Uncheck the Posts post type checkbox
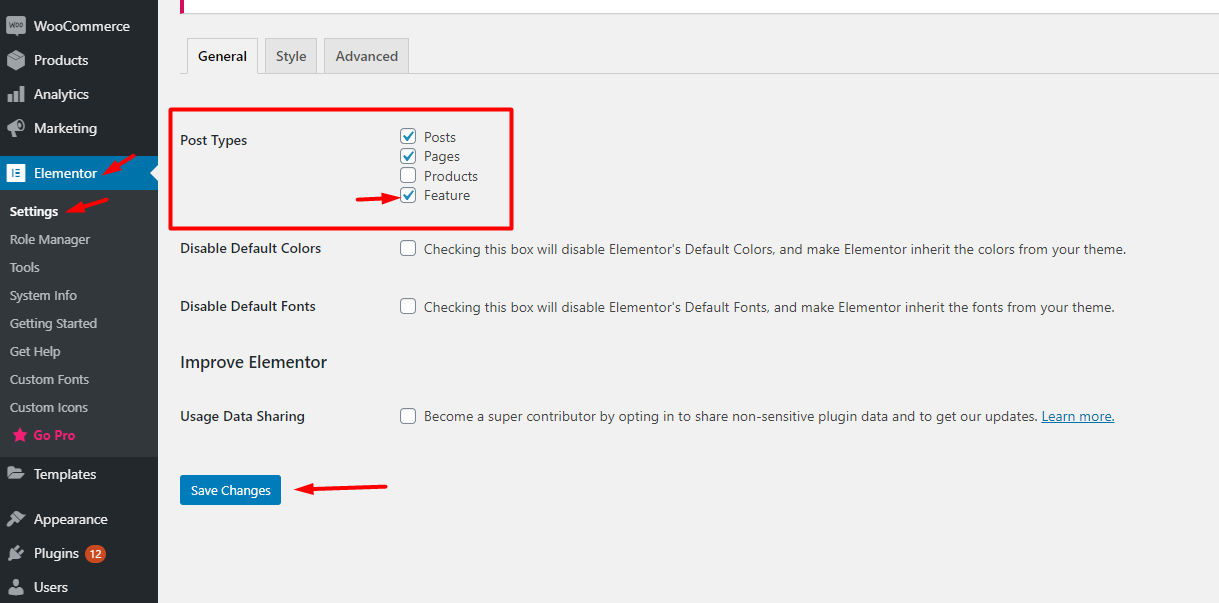 point(408,136)
